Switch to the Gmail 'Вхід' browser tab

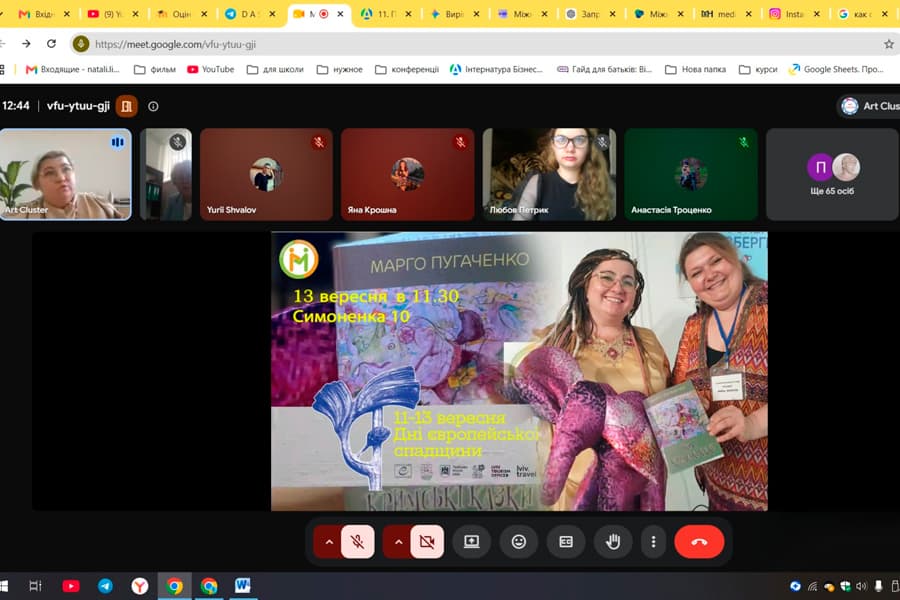44,14
